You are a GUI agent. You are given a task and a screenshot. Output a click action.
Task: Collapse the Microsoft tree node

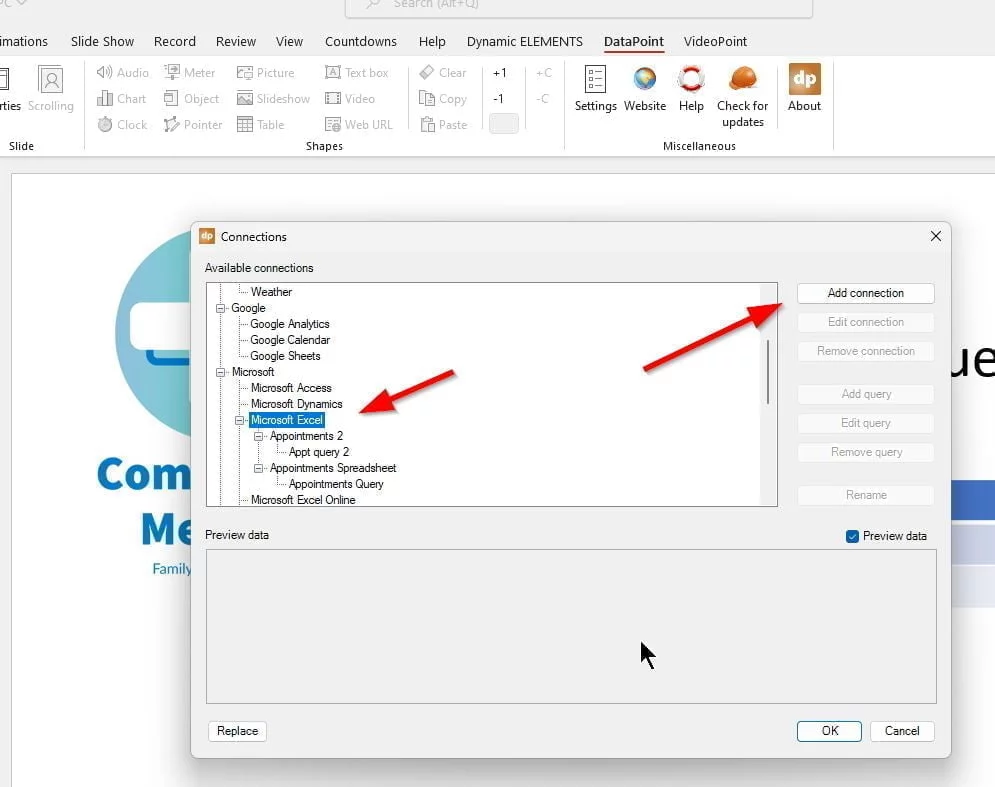click(x=222, y=371)
